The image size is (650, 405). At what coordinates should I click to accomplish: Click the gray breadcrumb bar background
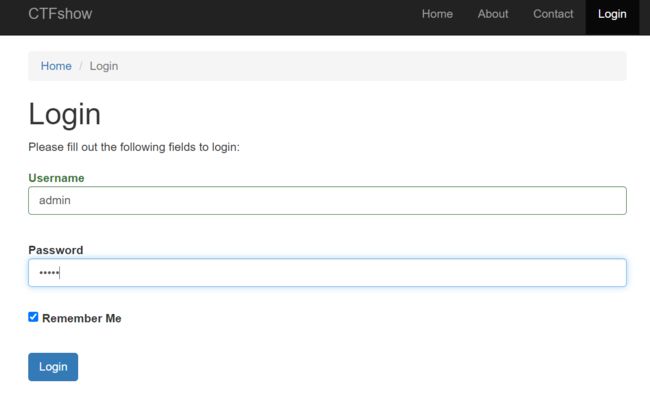[x=373, y=66]
